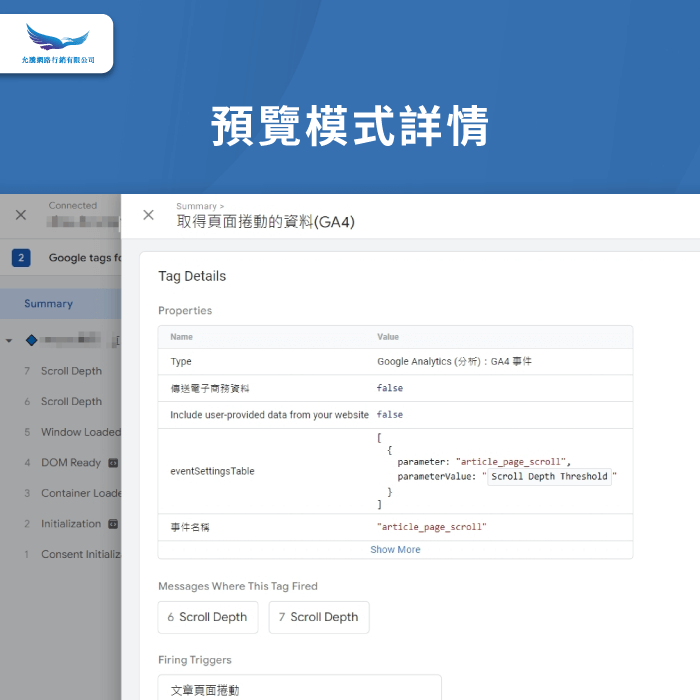Click the code badge beside Initialization
This screenshot has width=700, height=700.
tap(112, 524)
